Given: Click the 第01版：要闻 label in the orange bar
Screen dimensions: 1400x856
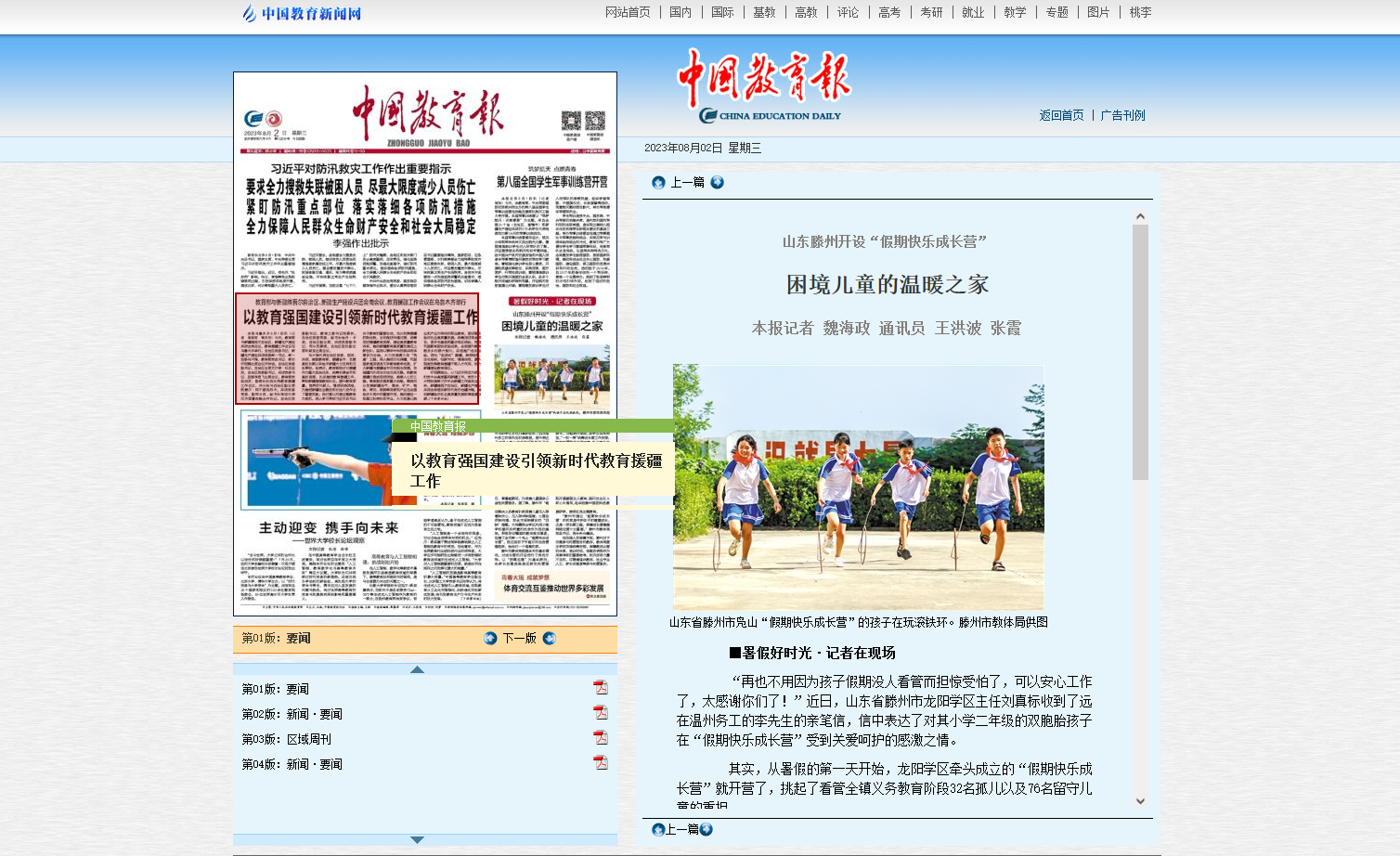Looking at the screenshot, I should (x=276, y=638).
